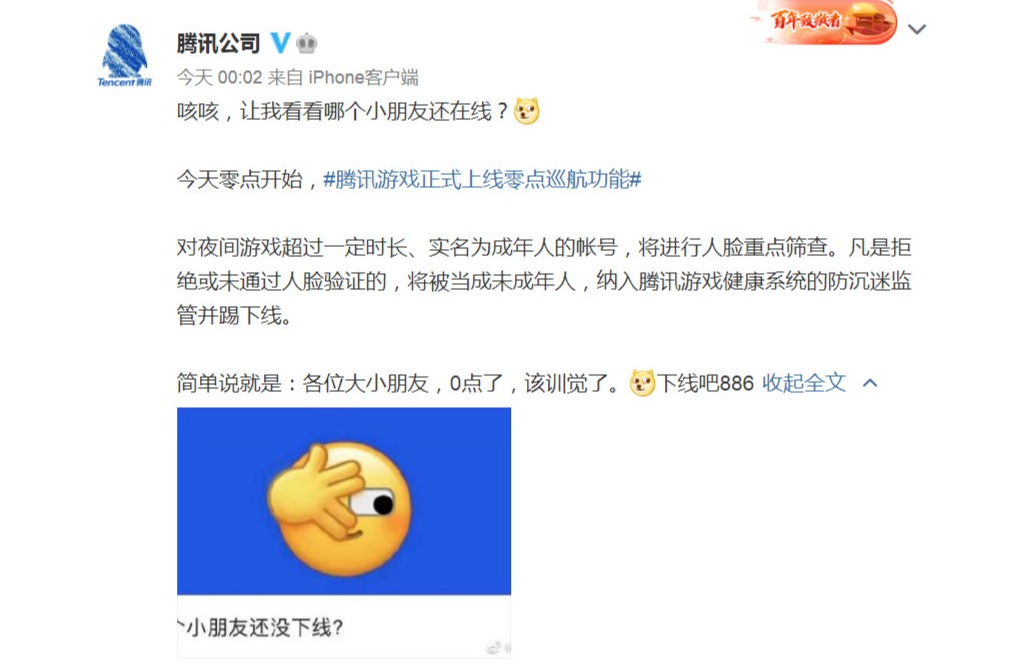
Task: Open the 腾讯公司 profile name
Action: tap(219, 44)
